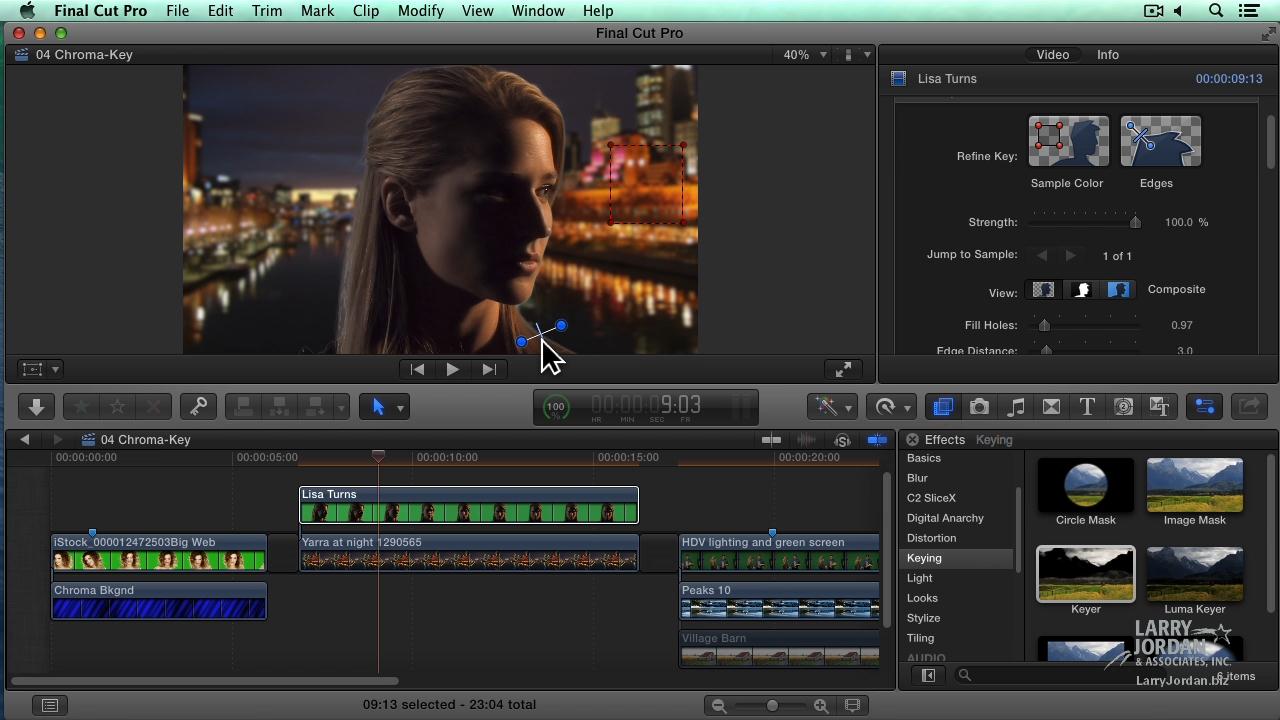This screenshot has height=720, width=1280.
Task: Toggle video skimming in timeline
Action: click(x=771, y=440)
